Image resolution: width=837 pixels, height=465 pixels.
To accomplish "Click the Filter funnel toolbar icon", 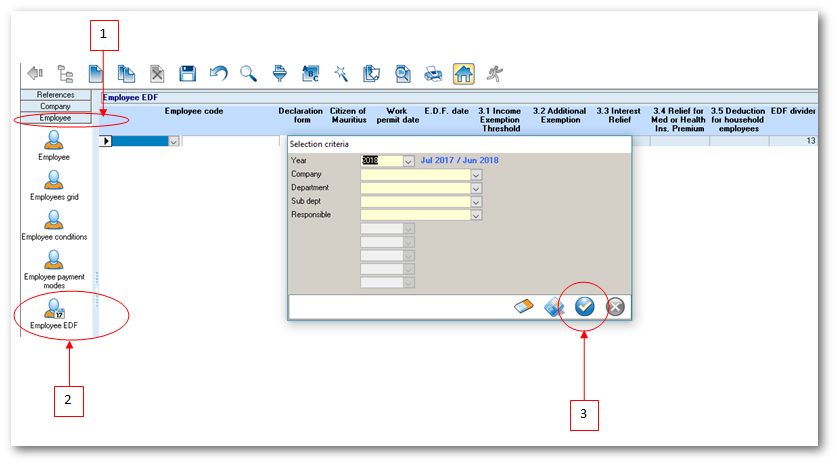I will click(281, 73).
